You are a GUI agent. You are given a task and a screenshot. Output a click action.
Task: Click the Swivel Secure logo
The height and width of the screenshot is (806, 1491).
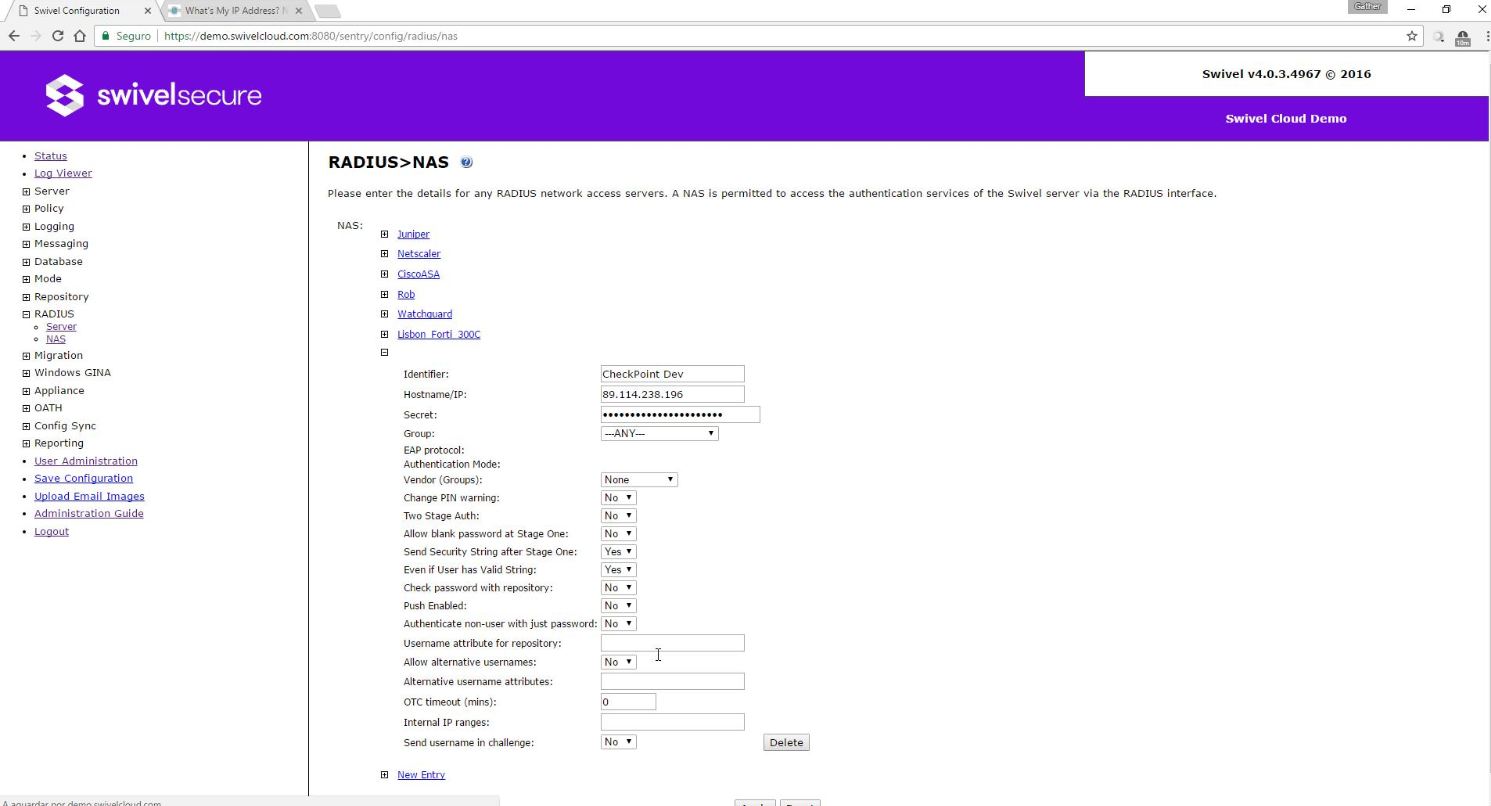click(x=154, y=96)
